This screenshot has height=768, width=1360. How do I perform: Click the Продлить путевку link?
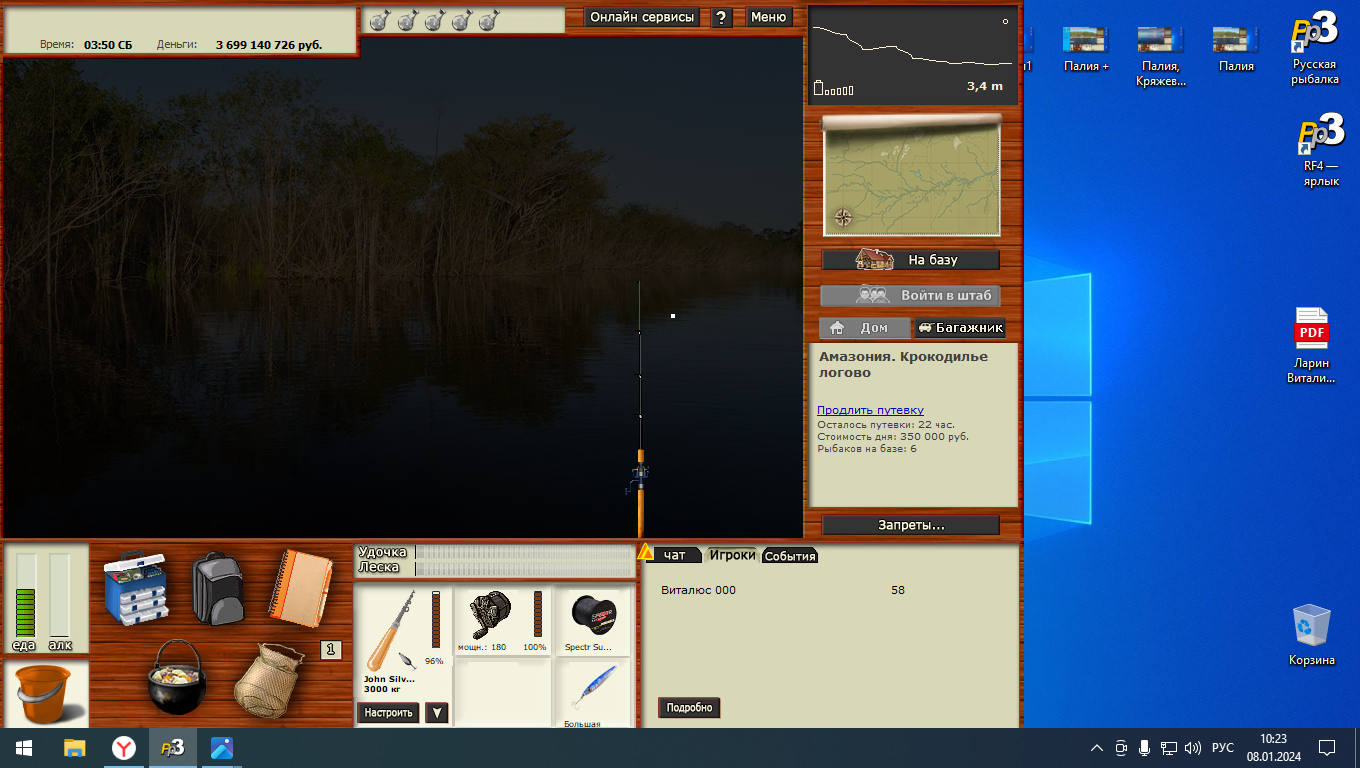(870, 410)
